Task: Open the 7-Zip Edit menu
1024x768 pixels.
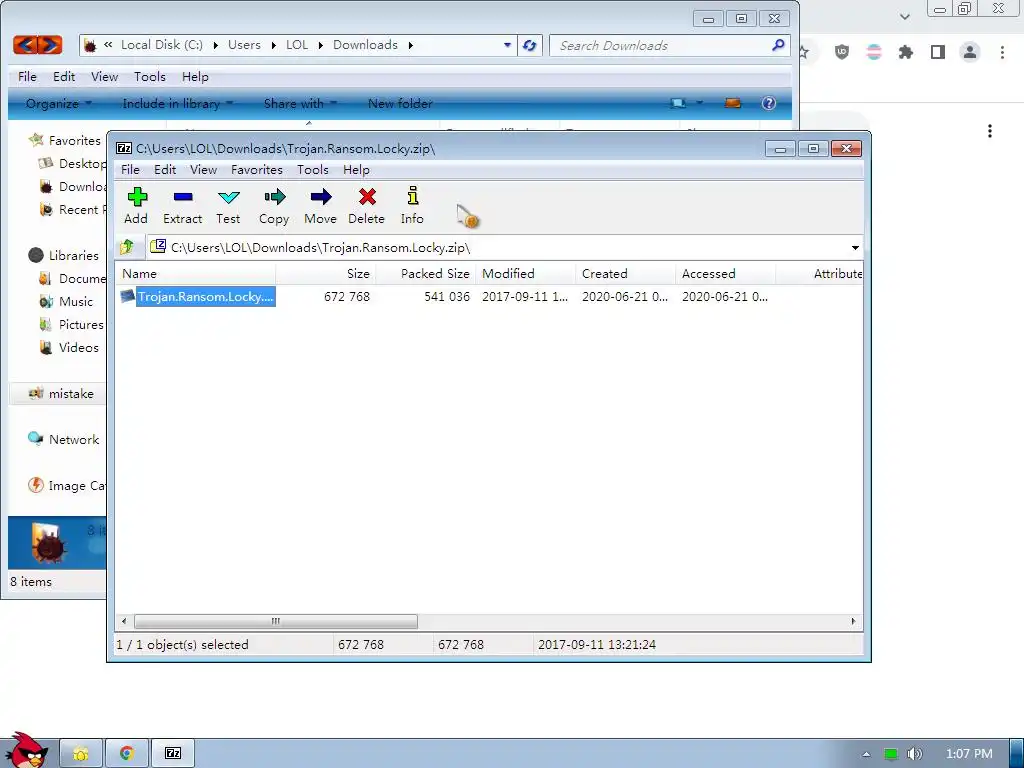Action: point(165,170)
